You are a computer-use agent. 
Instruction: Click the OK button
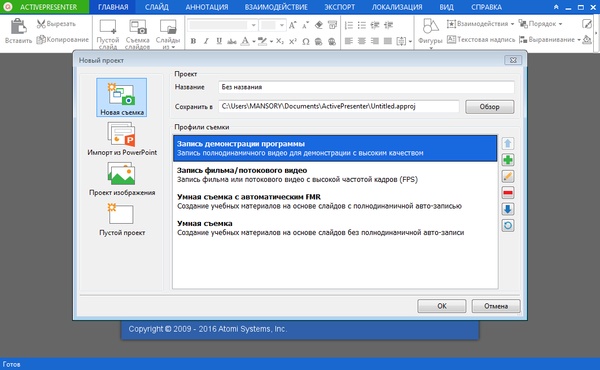click(442, 306)
